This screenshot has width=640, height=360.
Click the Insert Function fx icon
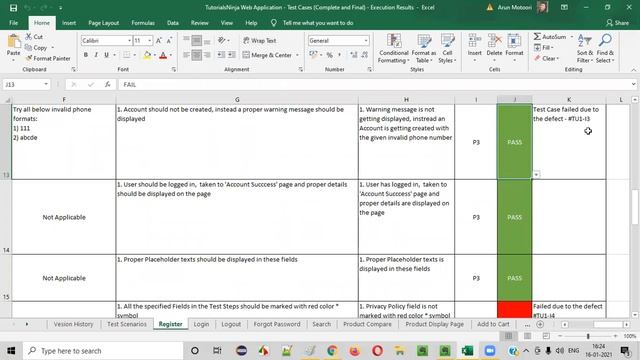click(107, 84)
